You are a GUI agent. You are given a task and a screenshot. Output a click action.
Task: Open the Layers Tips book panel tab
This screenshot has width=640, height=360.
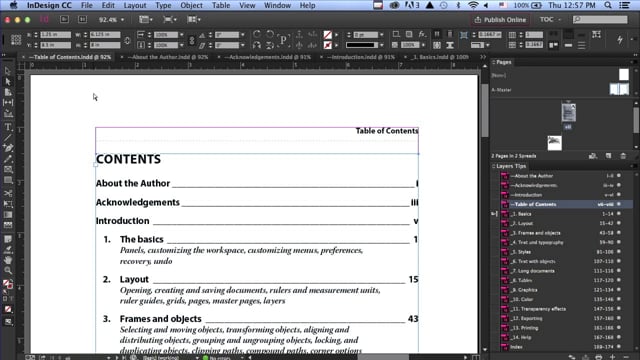(x=511, y=166)
